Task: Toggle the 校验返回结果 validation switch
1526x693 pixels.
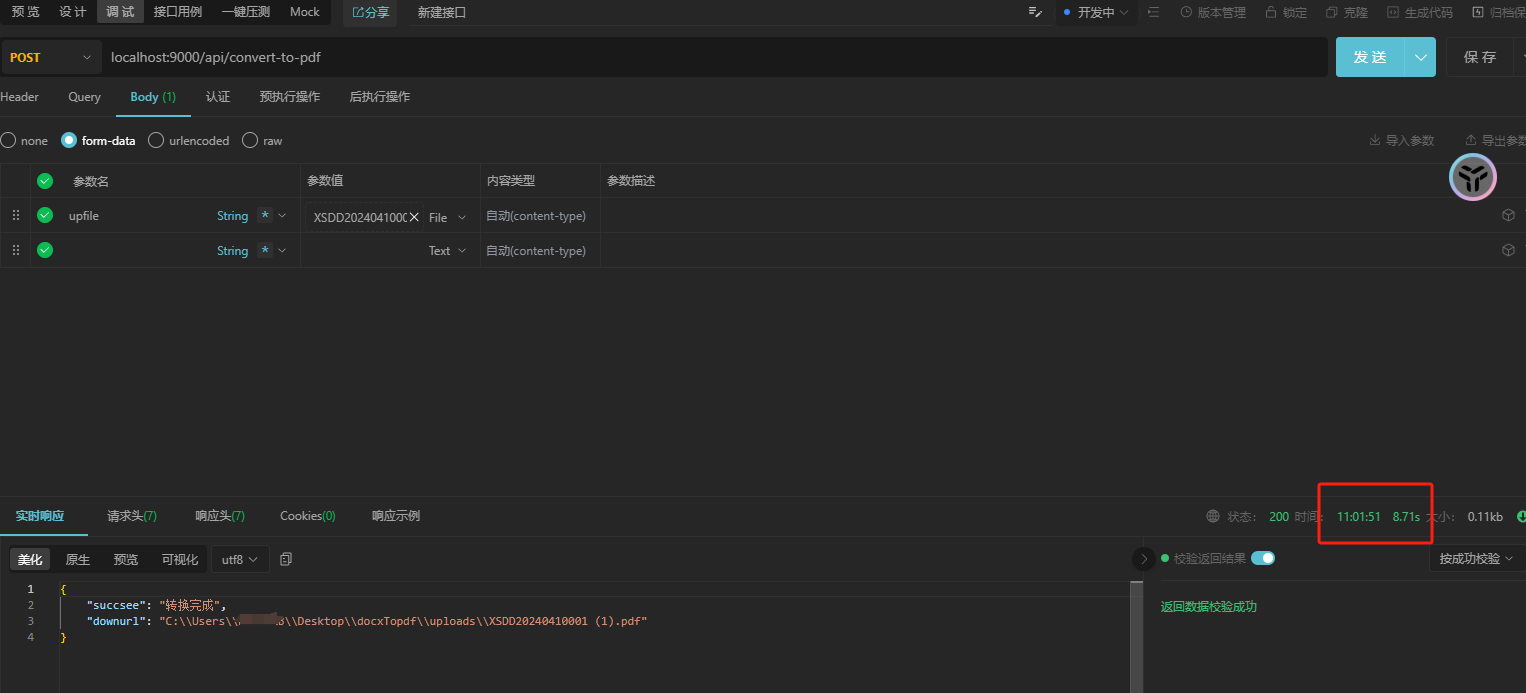Action: pos(1263,558)
